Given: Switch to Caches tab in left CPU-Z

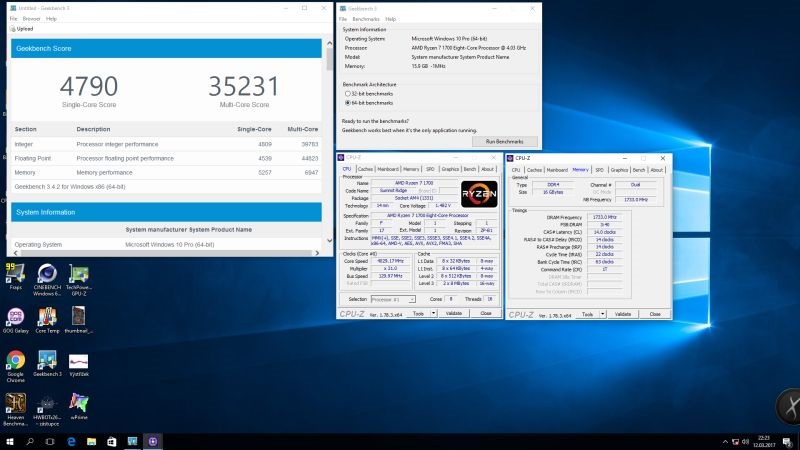Looking at the screenshot, I should click(x=365, y=169).
